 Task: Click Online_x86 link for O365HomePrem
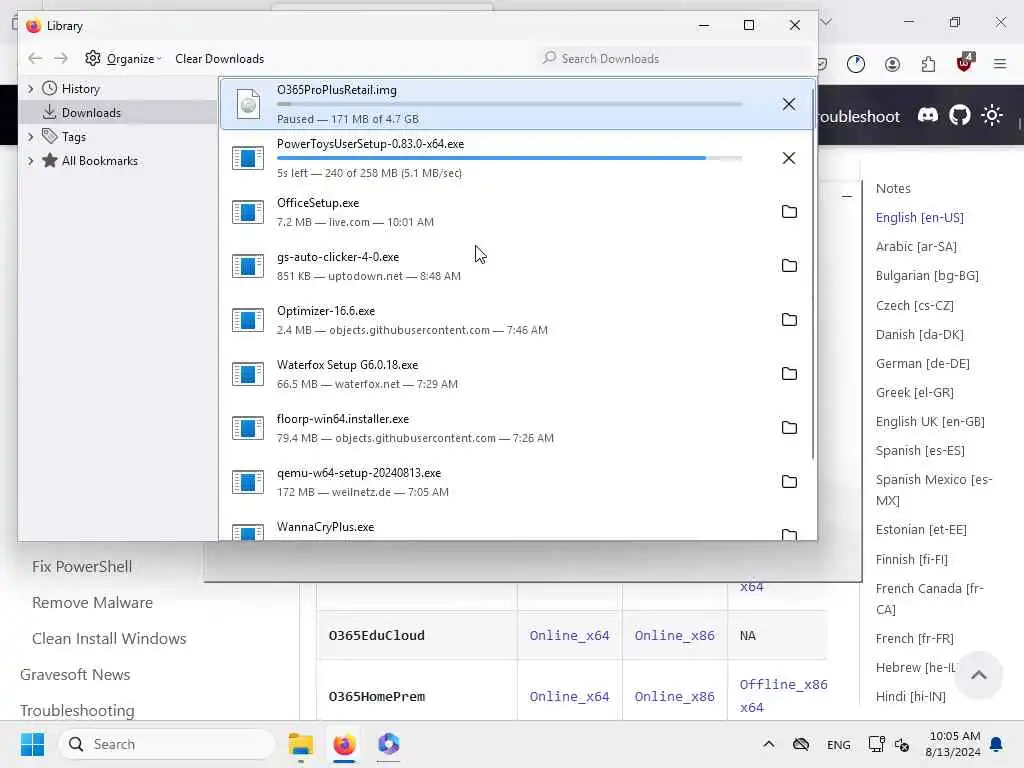coord(674,697)
